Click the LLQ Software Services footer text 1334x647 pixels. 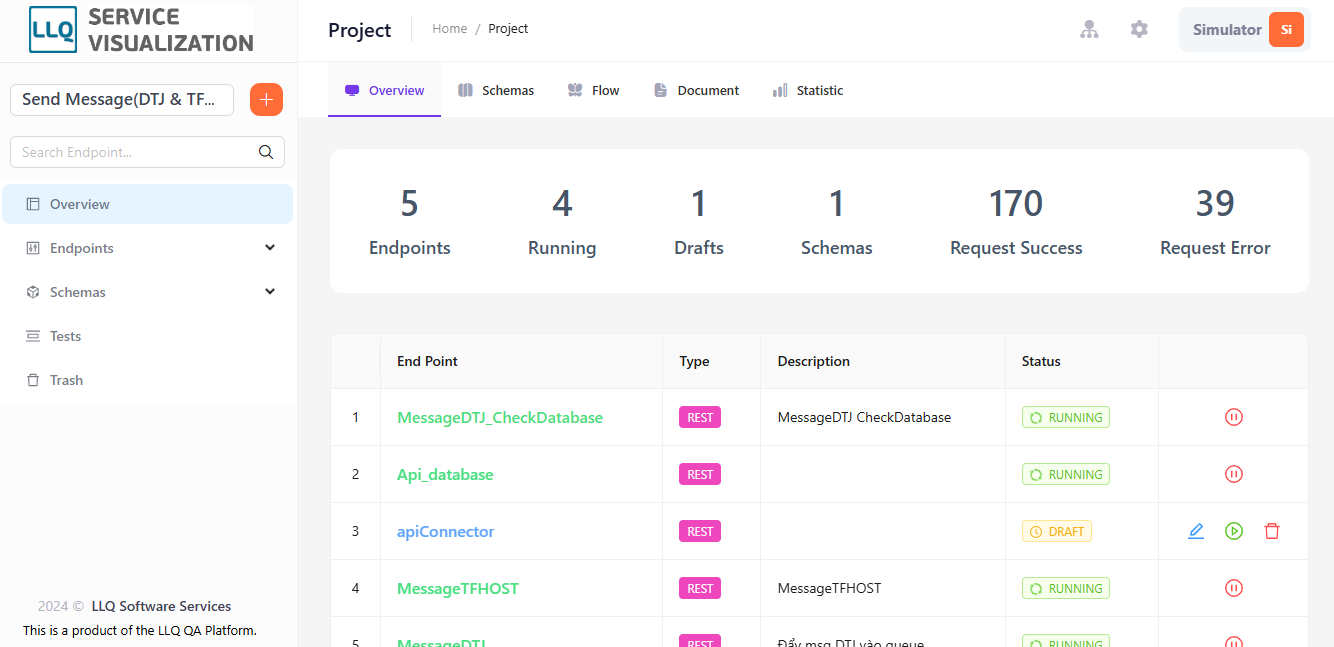(161, 606)
